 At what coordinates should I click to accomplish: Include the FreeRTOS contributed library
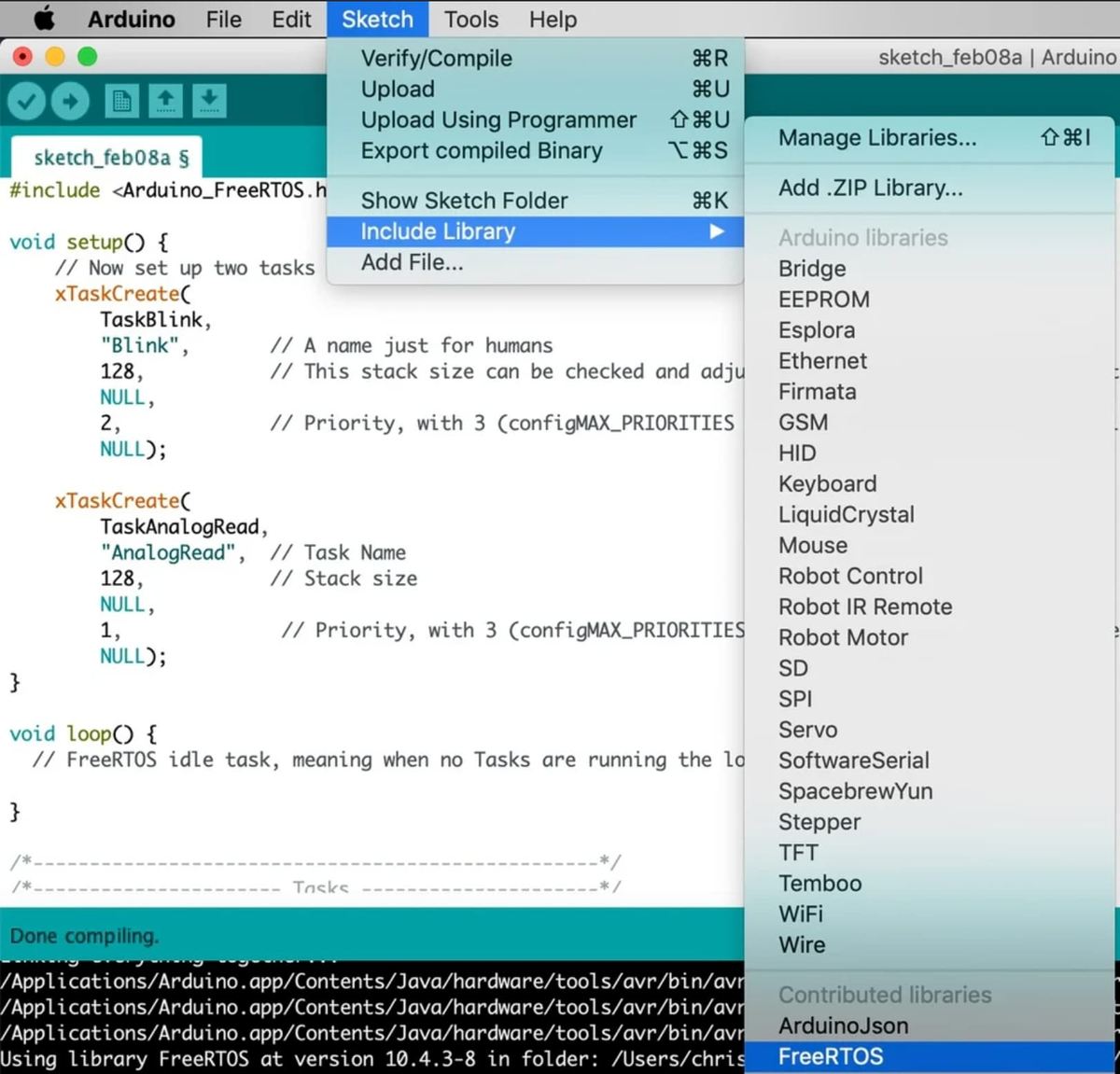click(x=930, y=1056)
